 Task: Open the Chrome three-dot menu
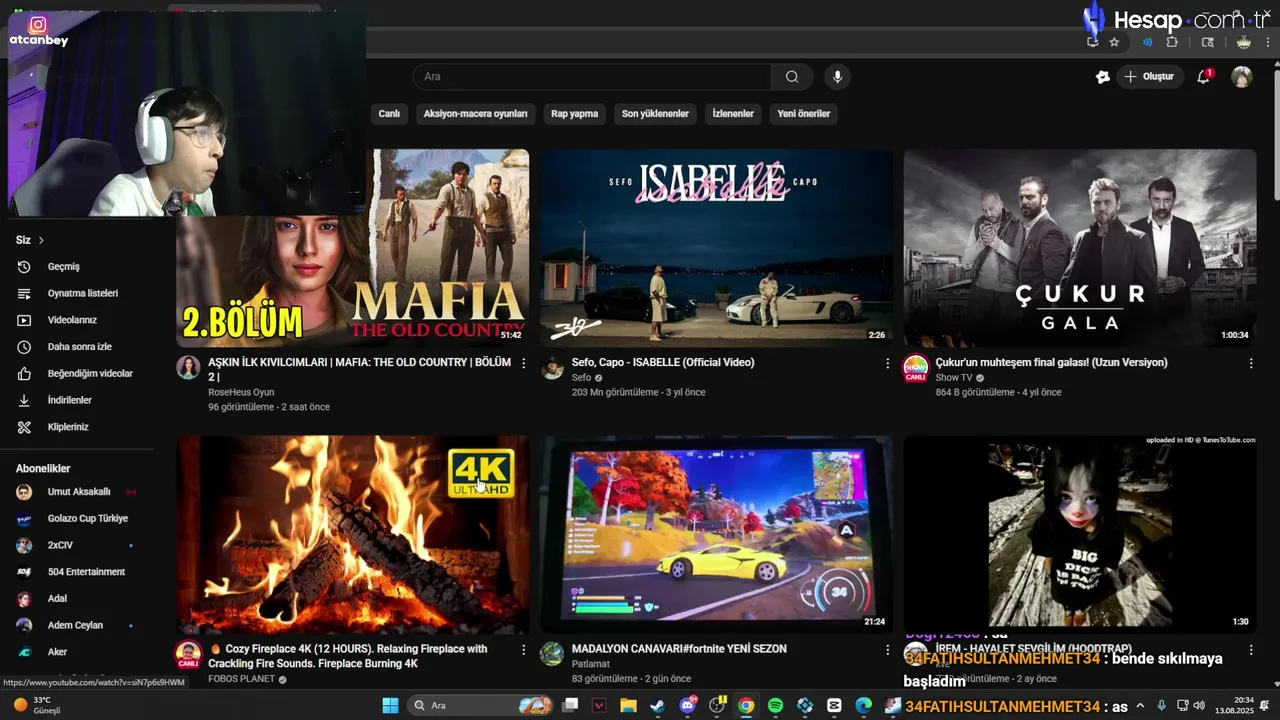click(x=1269, y=42)
